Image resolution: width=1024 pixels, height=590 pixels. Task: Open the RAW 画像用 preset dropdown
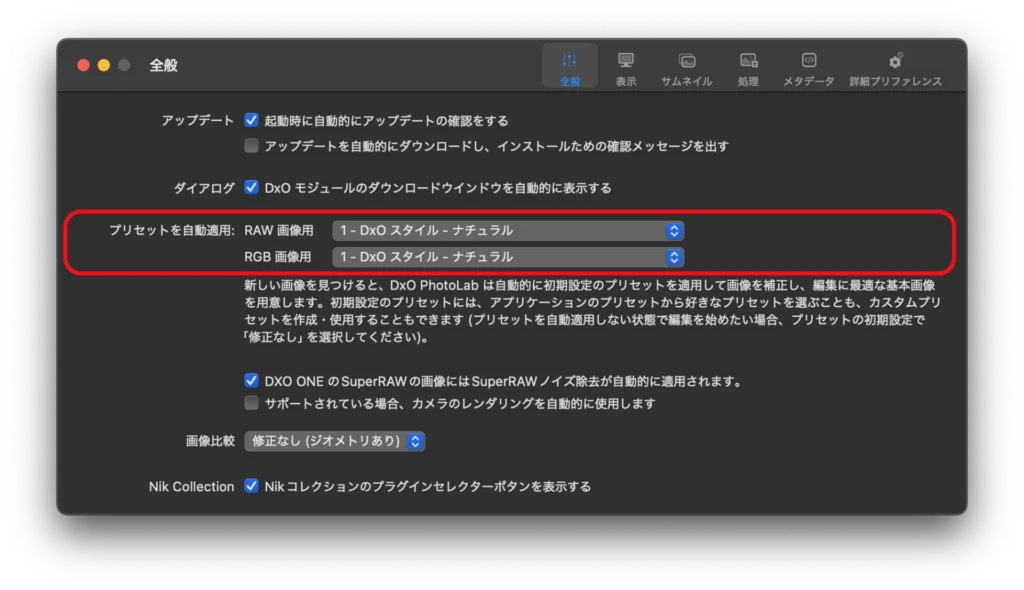pos(508,231)
